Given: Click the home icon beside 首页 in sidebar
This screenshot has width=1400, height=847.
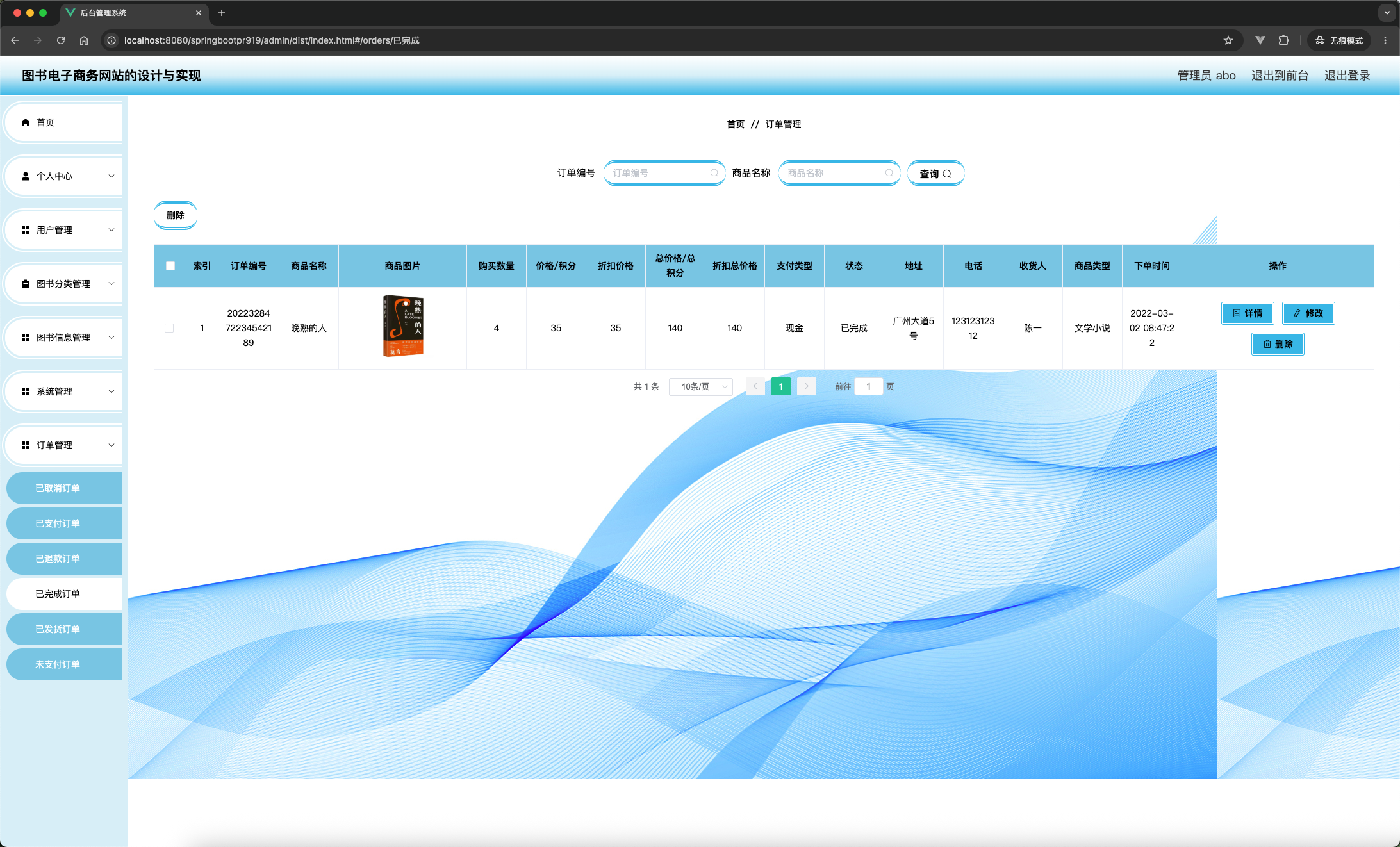Looking at the screenshot, I should pos(26,122).
